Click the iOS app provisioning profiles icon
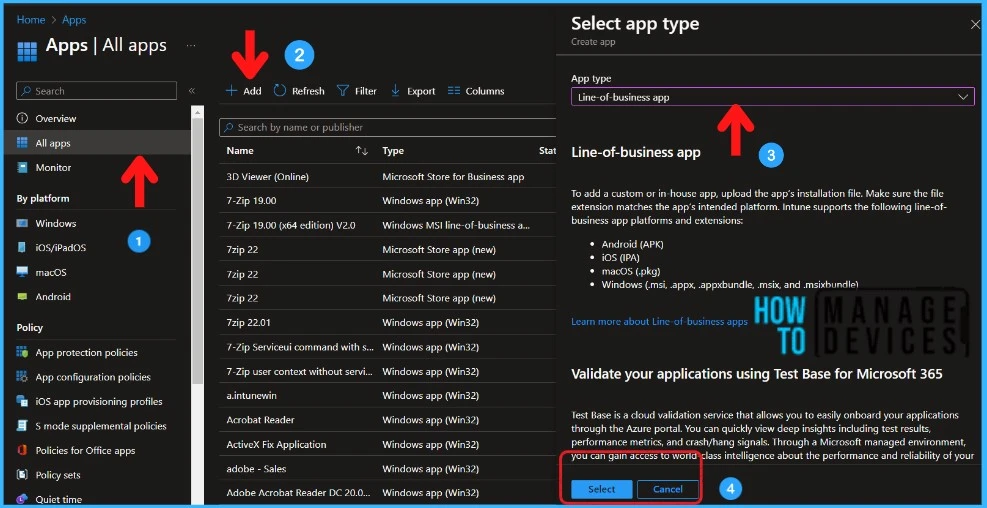The image size is (987, 508). point(22,402)
